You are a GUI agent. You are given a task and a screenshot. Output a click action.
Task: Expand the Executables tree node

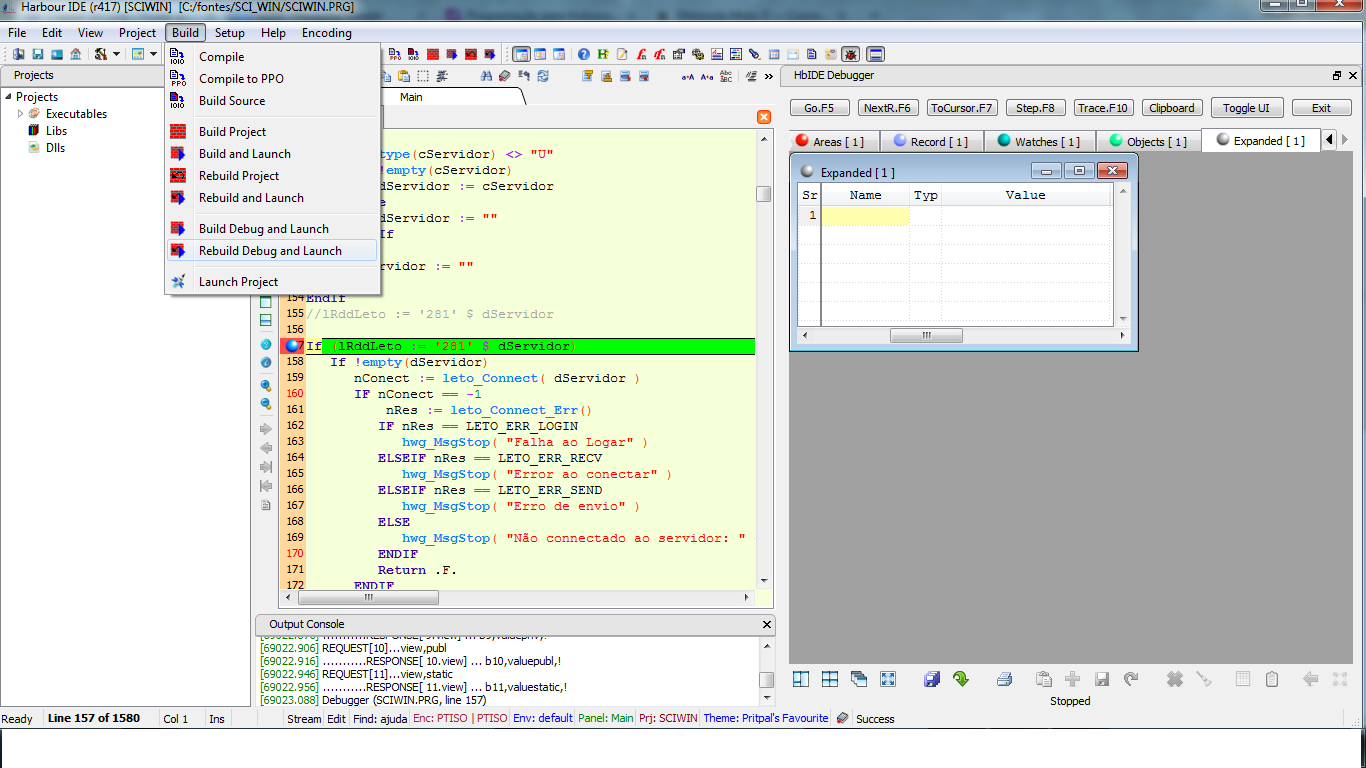click(x=20, y=114)
